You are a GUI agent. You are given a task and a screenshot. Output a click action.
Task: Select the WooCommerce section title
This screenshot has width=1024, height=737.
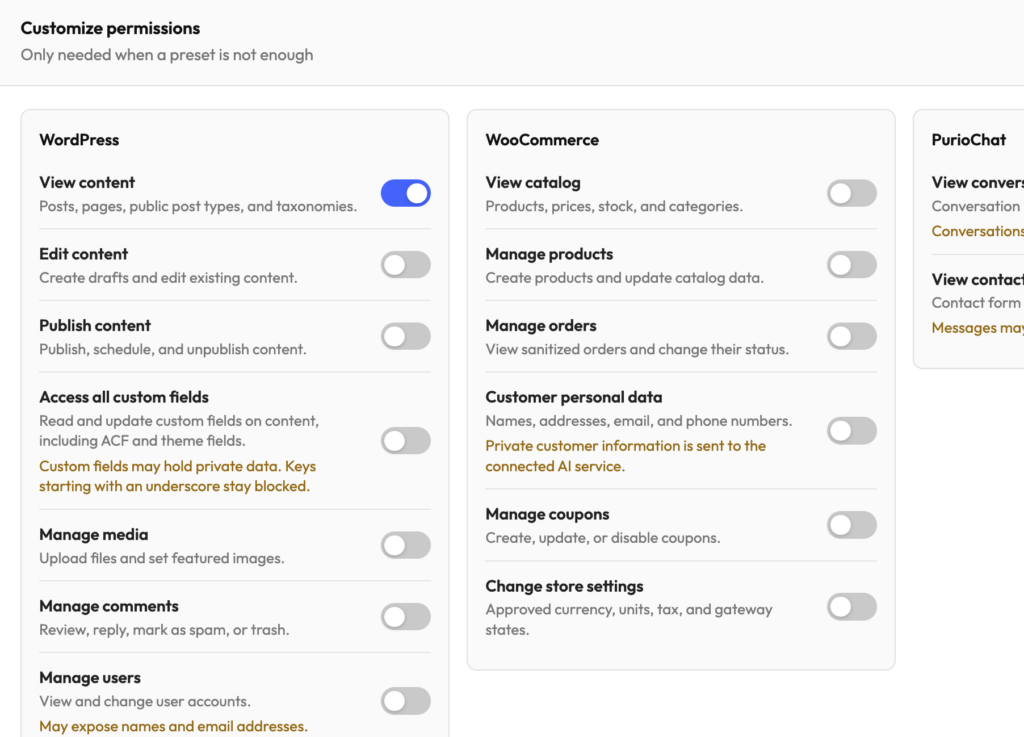pos(542,140)
